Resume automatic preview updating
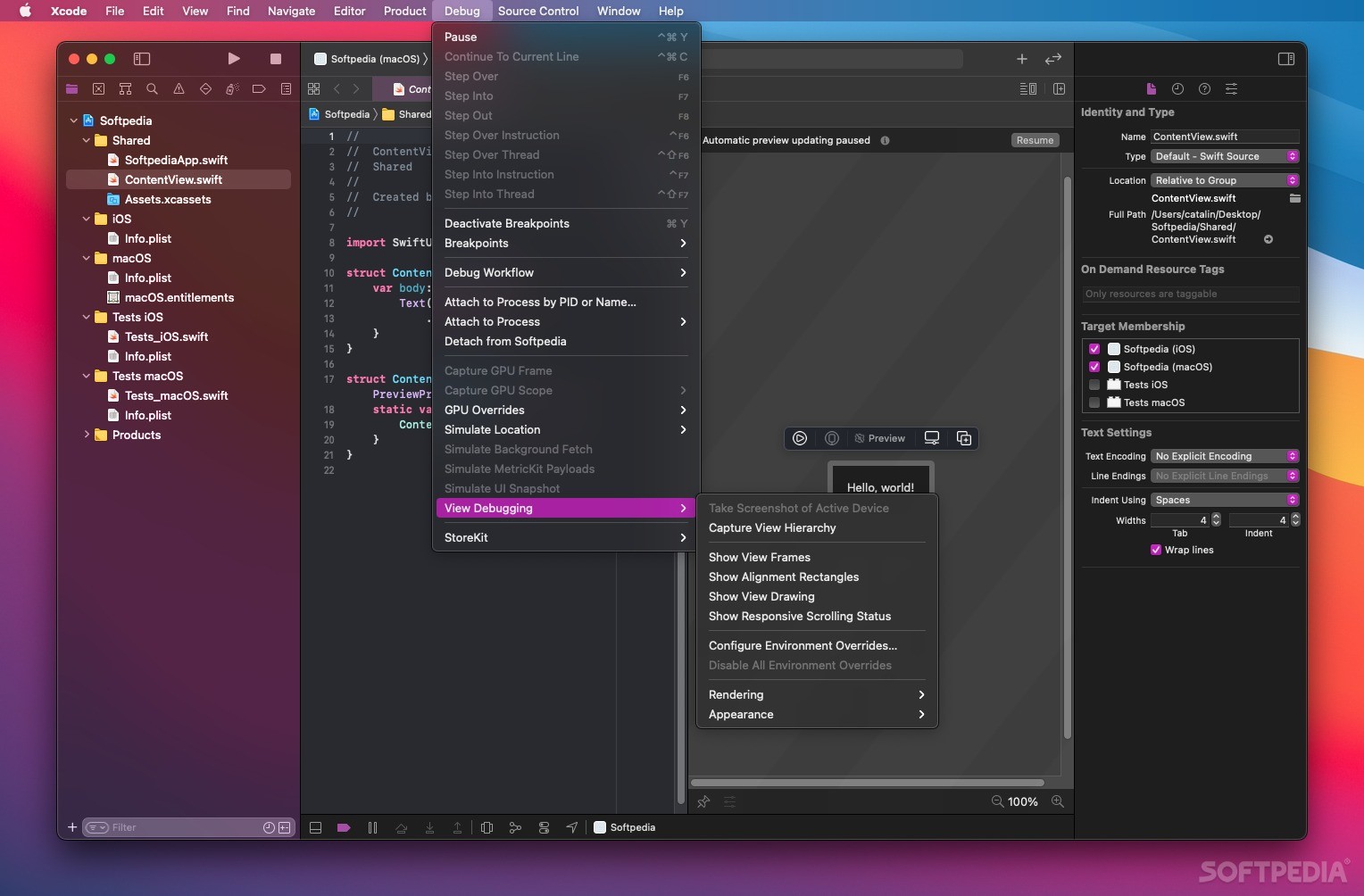This screenshot has width=1364, height=896. click(x=1035, y=140)
